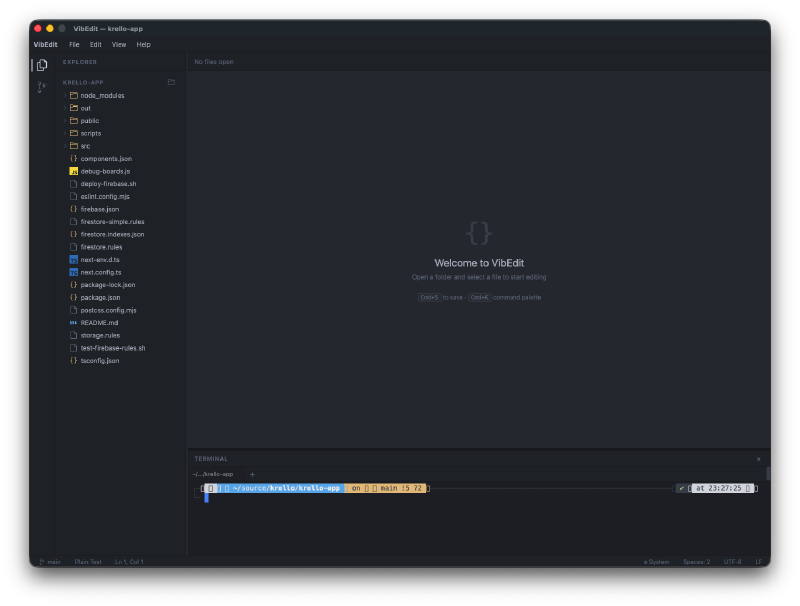Click Ln 1, Col 1 cursor position
The image size is (800, 606).
[129, 562]
